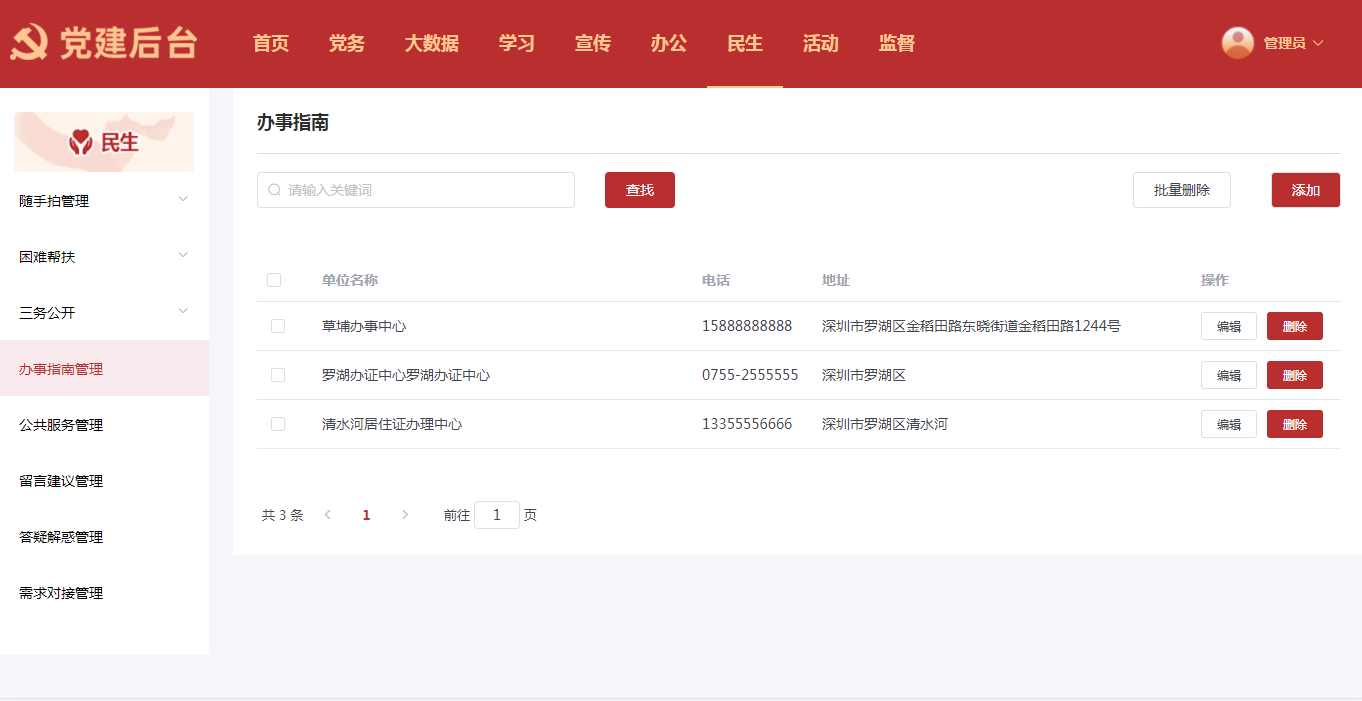Viewport: 1362px width, 701px height.
Task: Open the 管理员 account dropdown arrow
Action: pyautogui.click(x=1318, y=43)
